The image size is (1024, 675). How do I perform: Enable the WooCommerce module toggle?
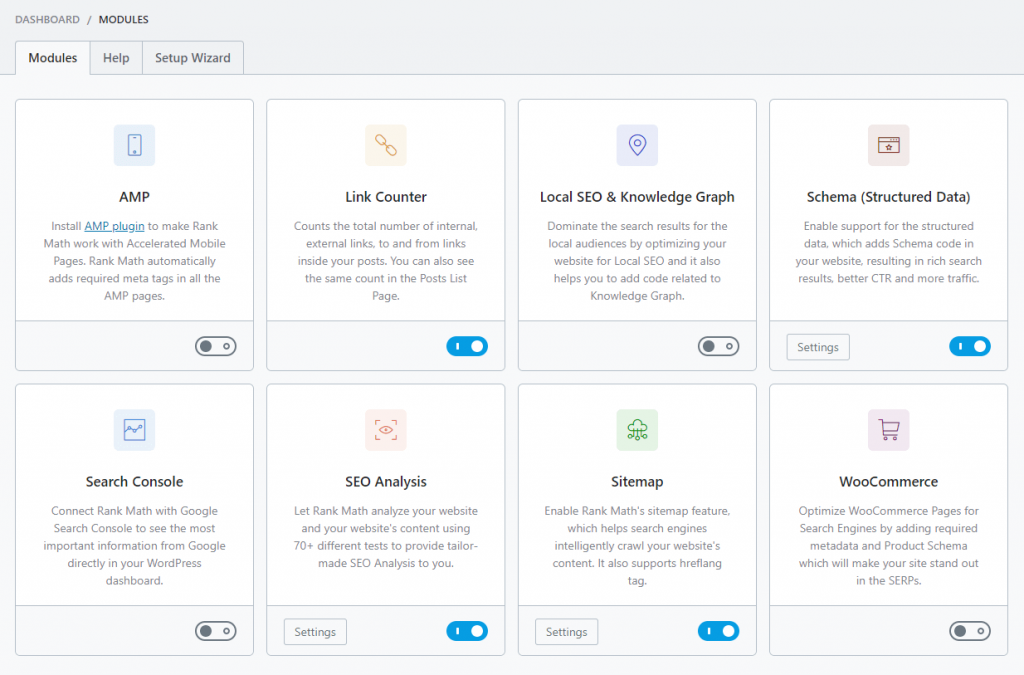tap(970, 631)
